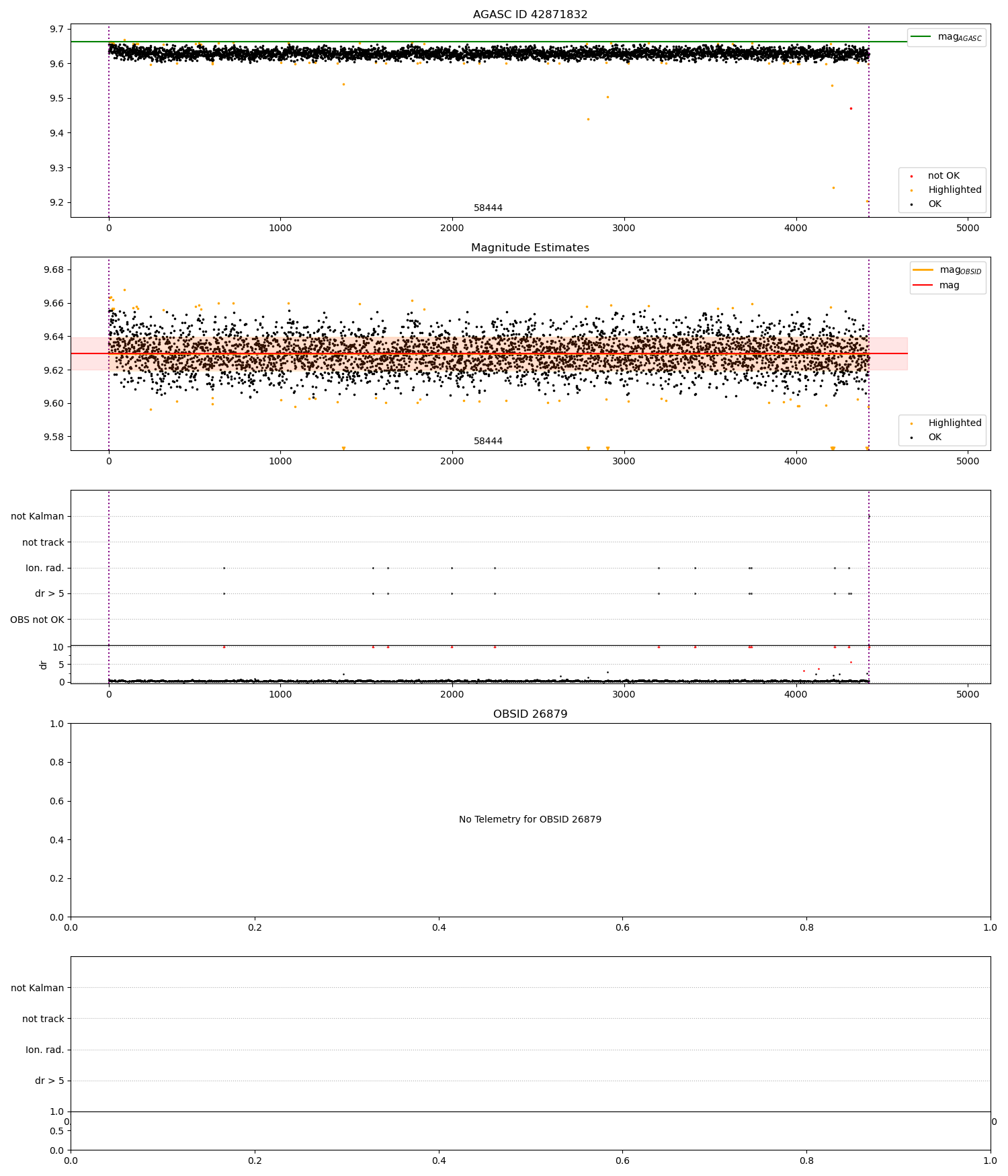The height and width of the screenshot is (1176, 1008).
Task: Click 'dr > 5' label in the third plot
Action: click(50, 594)
